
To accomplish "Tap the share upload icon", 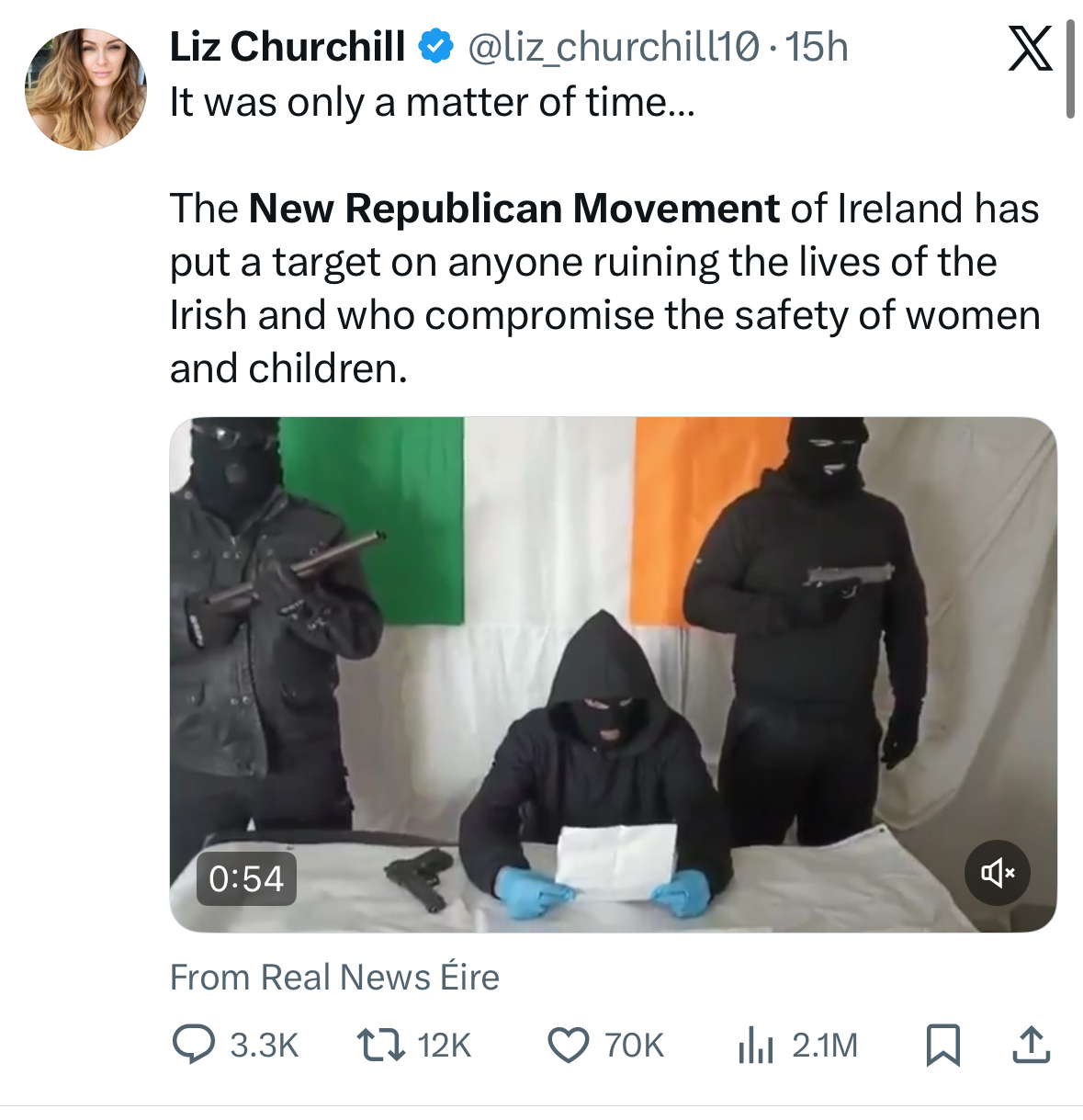I will [1031, 1046].
